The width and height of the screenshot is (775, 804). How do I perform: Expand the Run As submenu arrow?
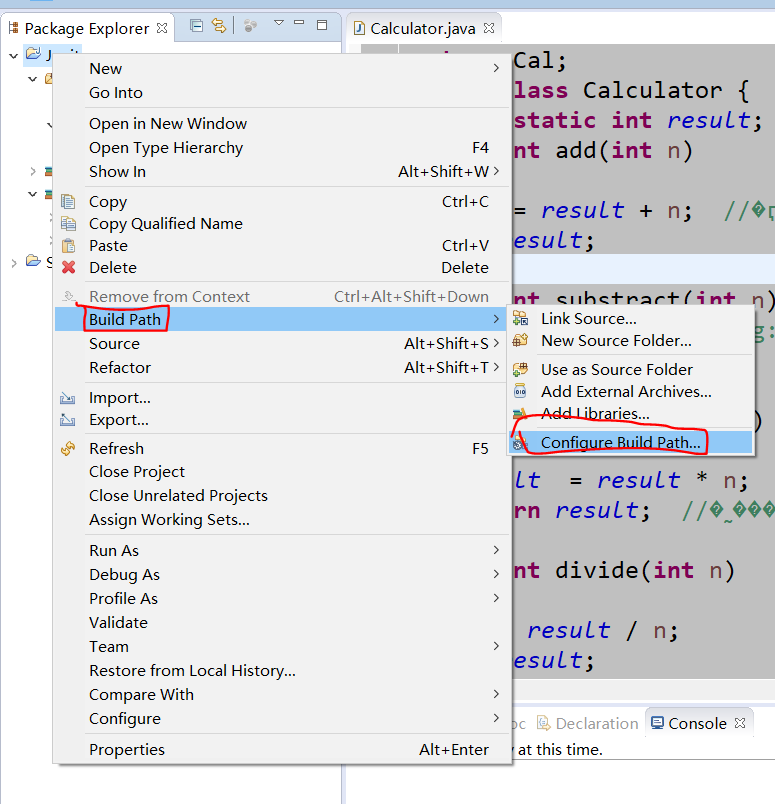click(x=496, y=550)
